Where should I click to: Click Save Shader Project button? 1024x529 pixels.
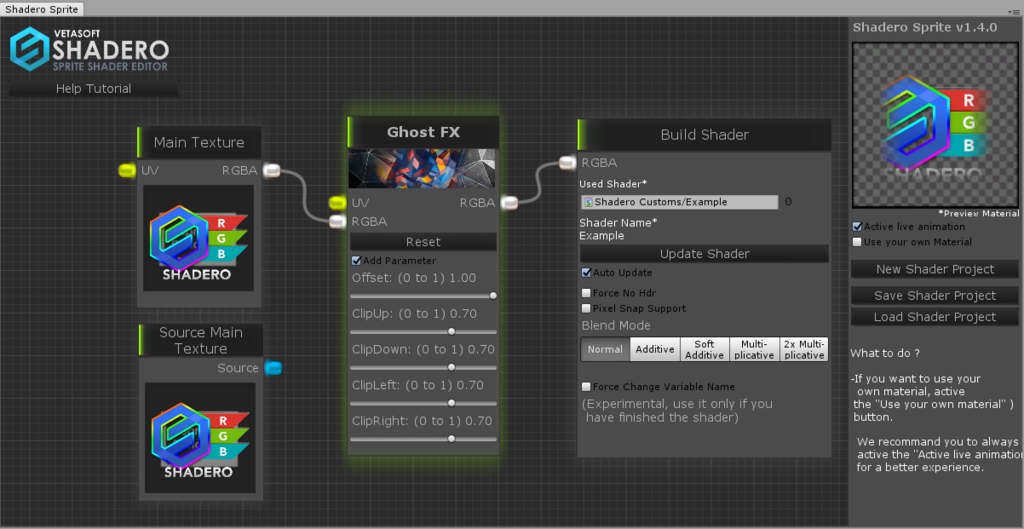point(935,296)
